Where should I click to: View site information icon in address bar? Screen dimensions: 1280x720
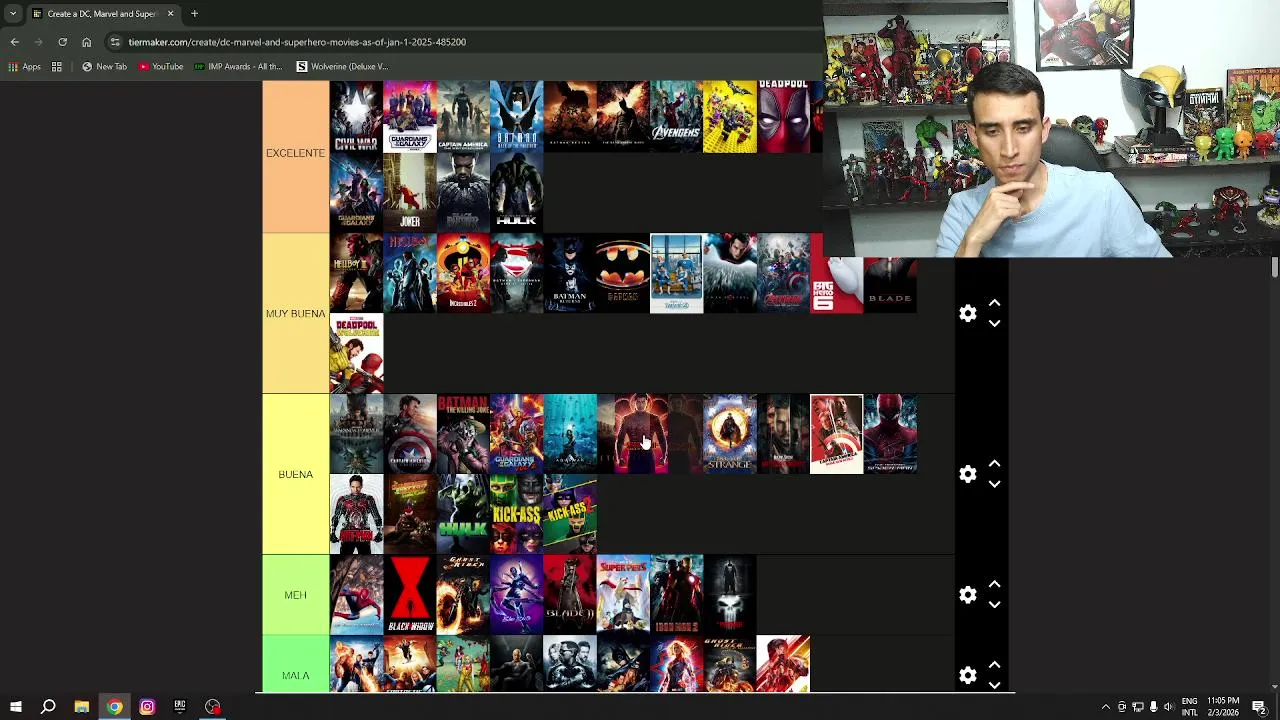115,42
